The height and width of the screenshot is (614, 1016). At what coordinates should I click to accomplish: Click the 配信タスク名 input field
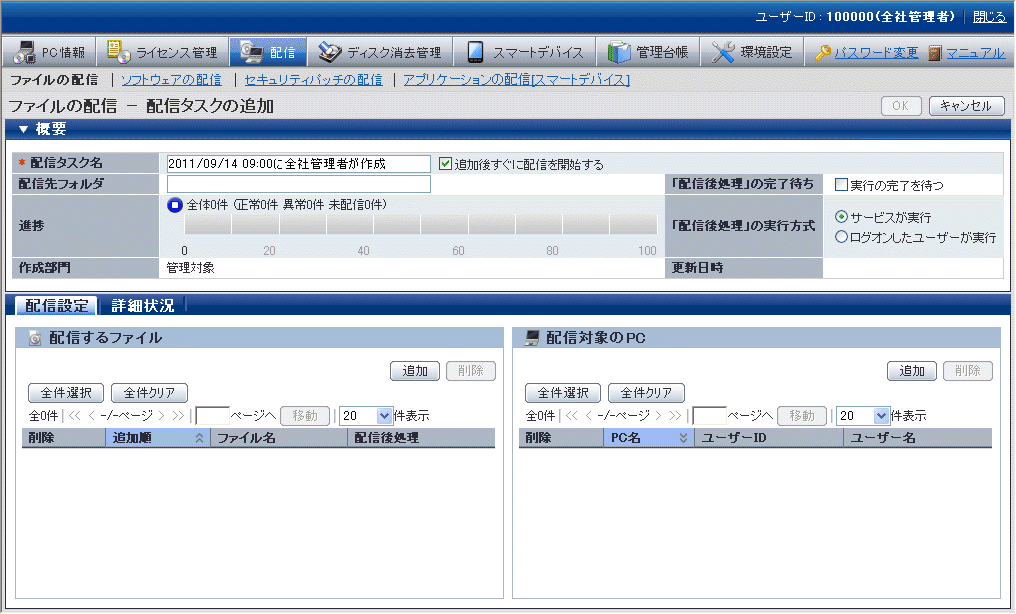tap(299, 164)
